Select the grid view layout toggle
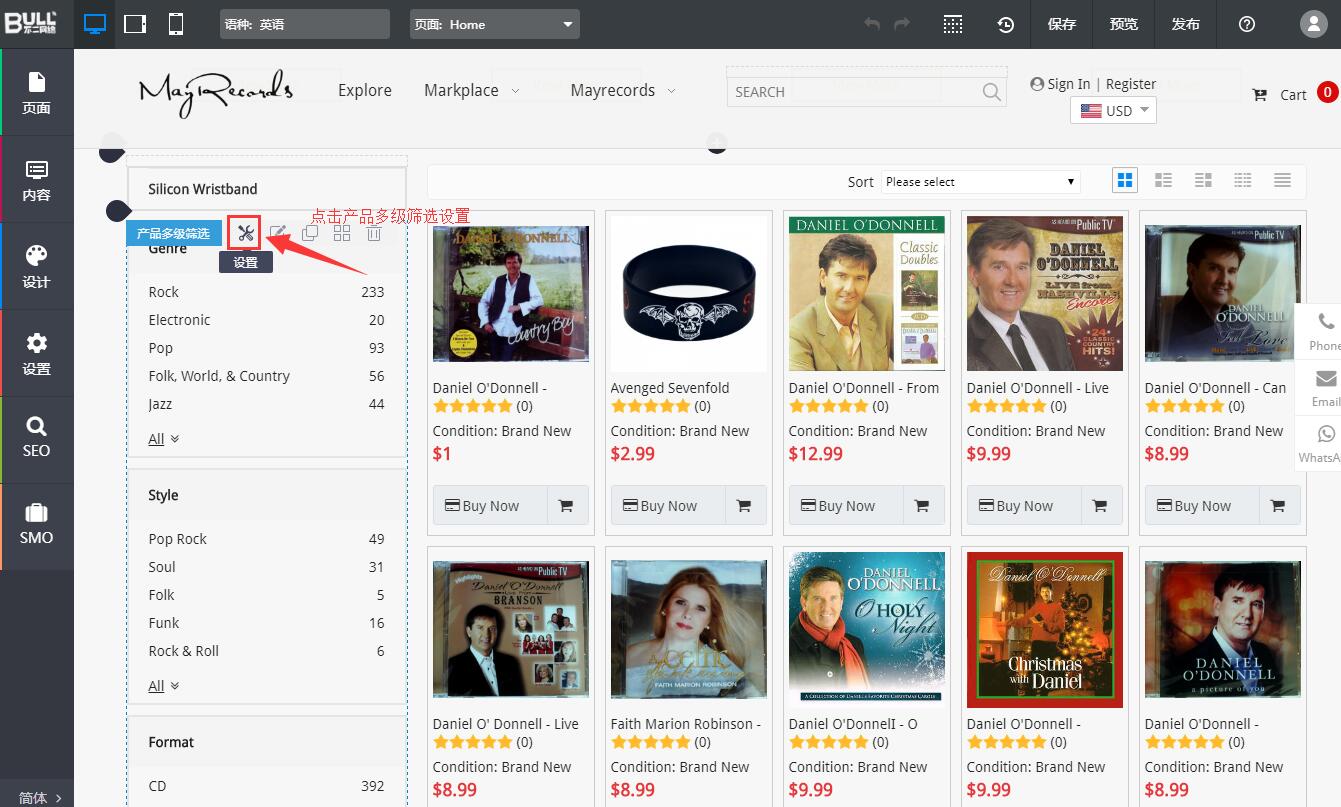Image resolution: width=1341 pixels, height=807 pixels. point(1125,180)
